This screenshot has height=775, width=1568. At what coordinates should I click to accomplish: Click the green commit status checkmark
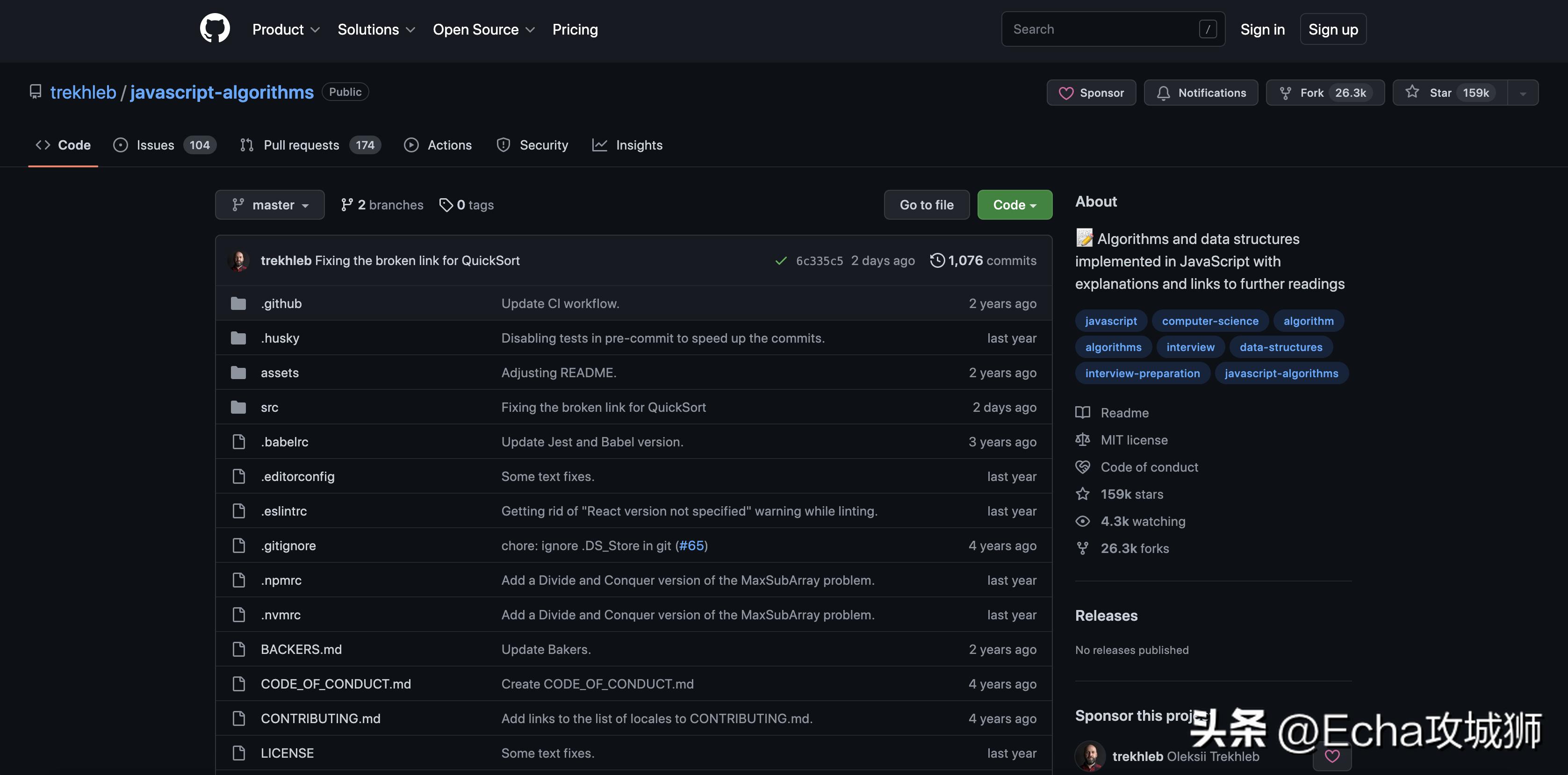click(x=780, y=261)
